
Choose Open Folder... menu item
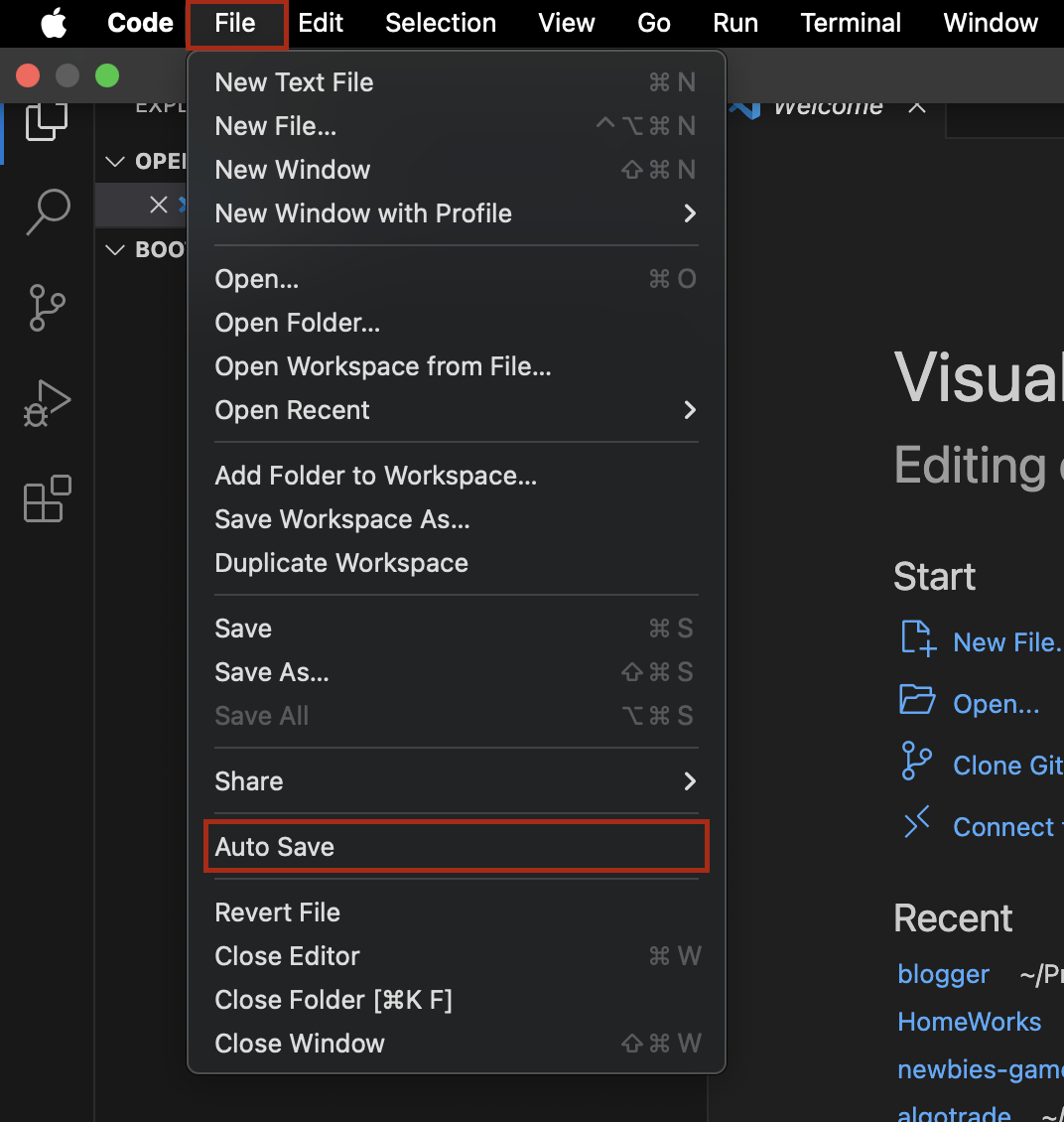[457, 323]
